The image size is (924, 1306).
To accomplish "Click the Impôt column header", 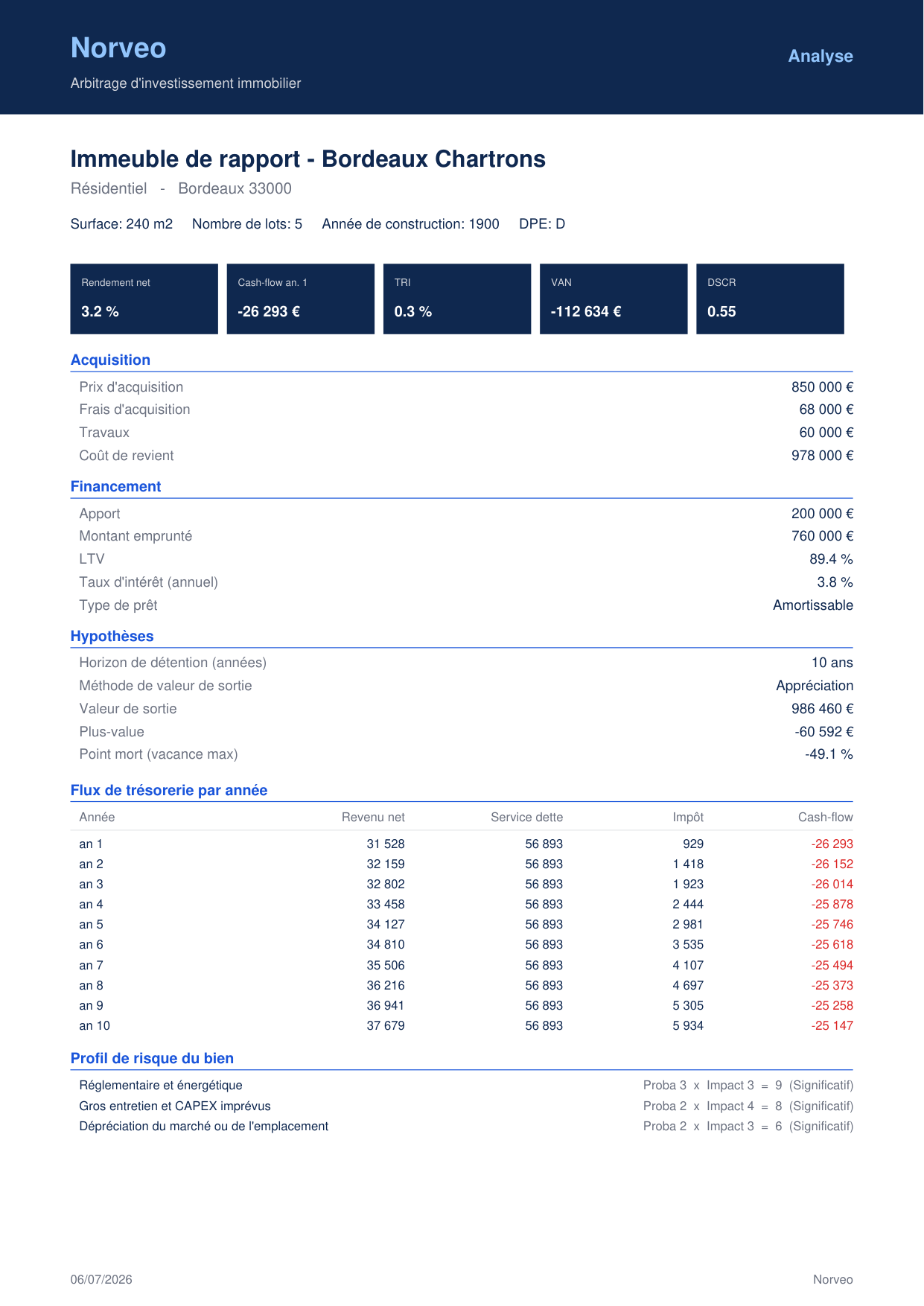I will [x=688, y=818].
